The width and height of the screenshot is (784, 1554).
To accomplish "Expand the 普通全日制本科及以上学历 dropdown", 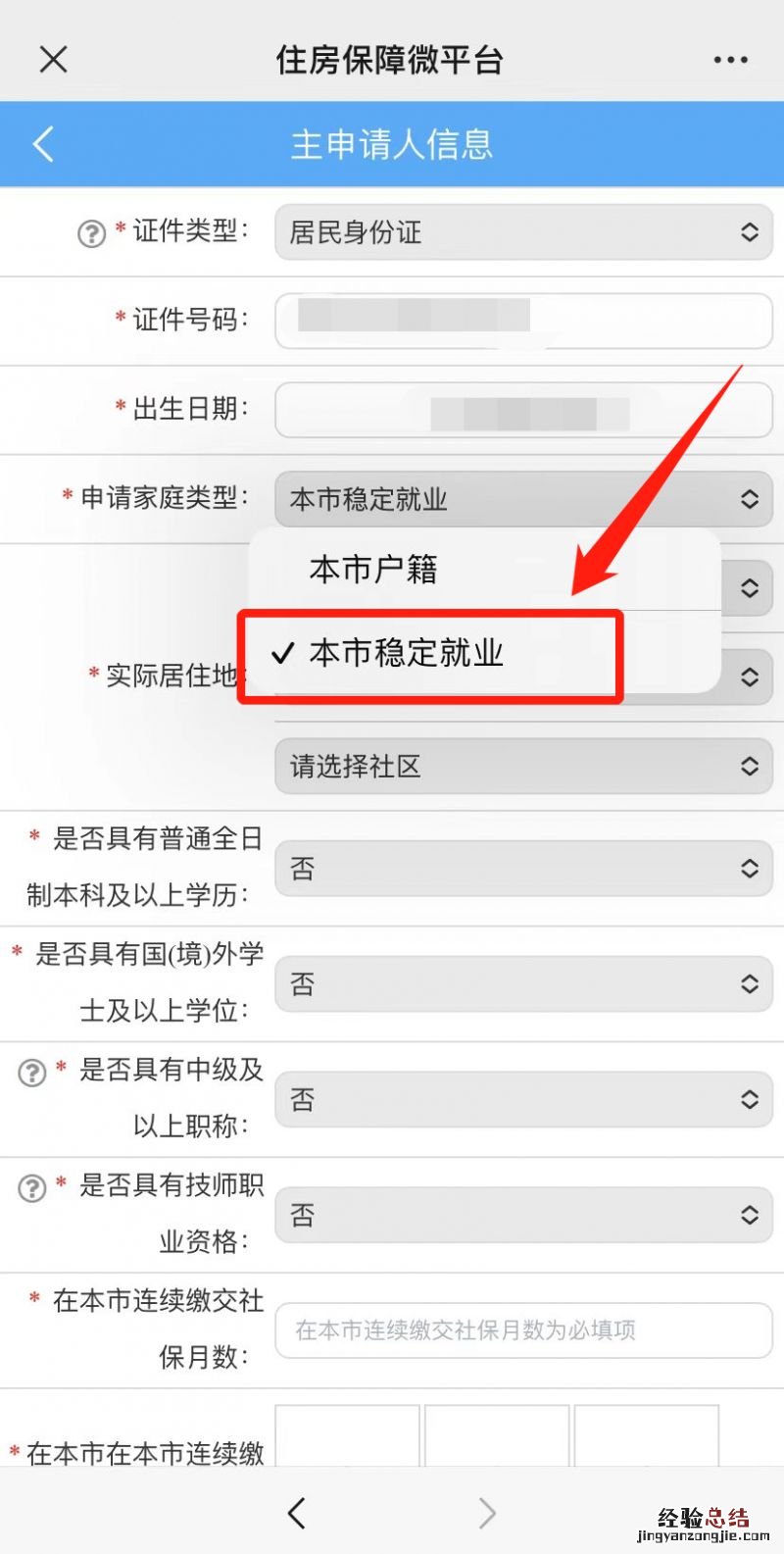I will click(x=524, y=869).
